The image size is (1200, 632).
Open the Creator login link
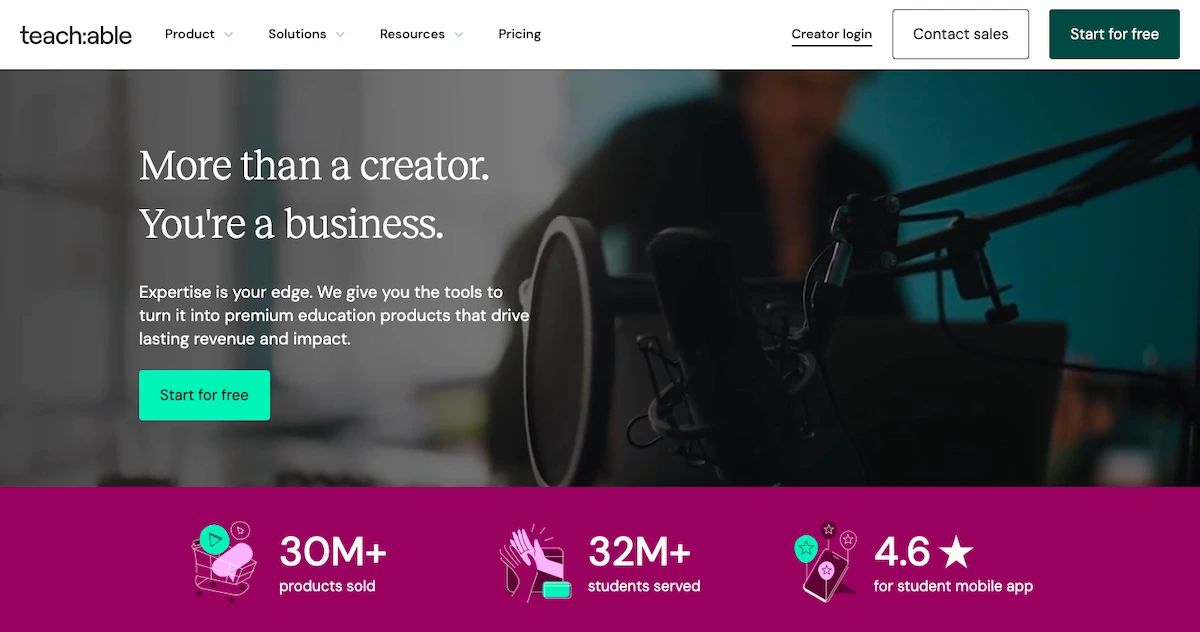pyautogui.click(x=832, y=34)
